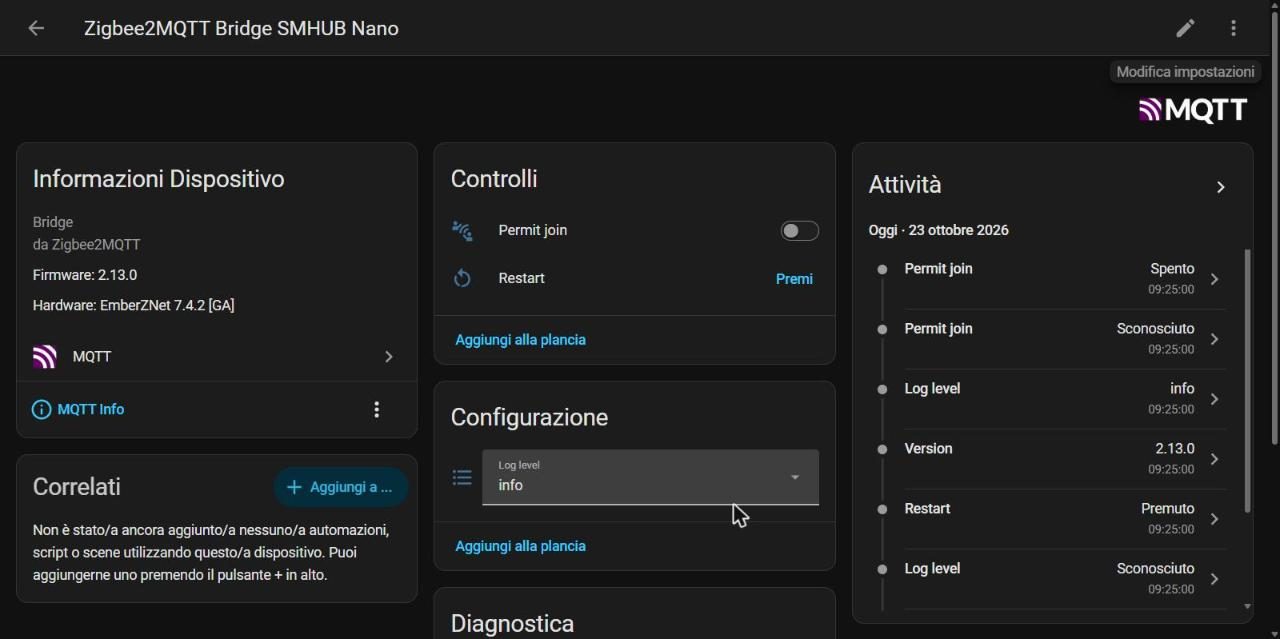Open the Permit join Sconosciuto activity chevron
1280x639 pixels.
pyautogui.click(x=1214, y=339)
